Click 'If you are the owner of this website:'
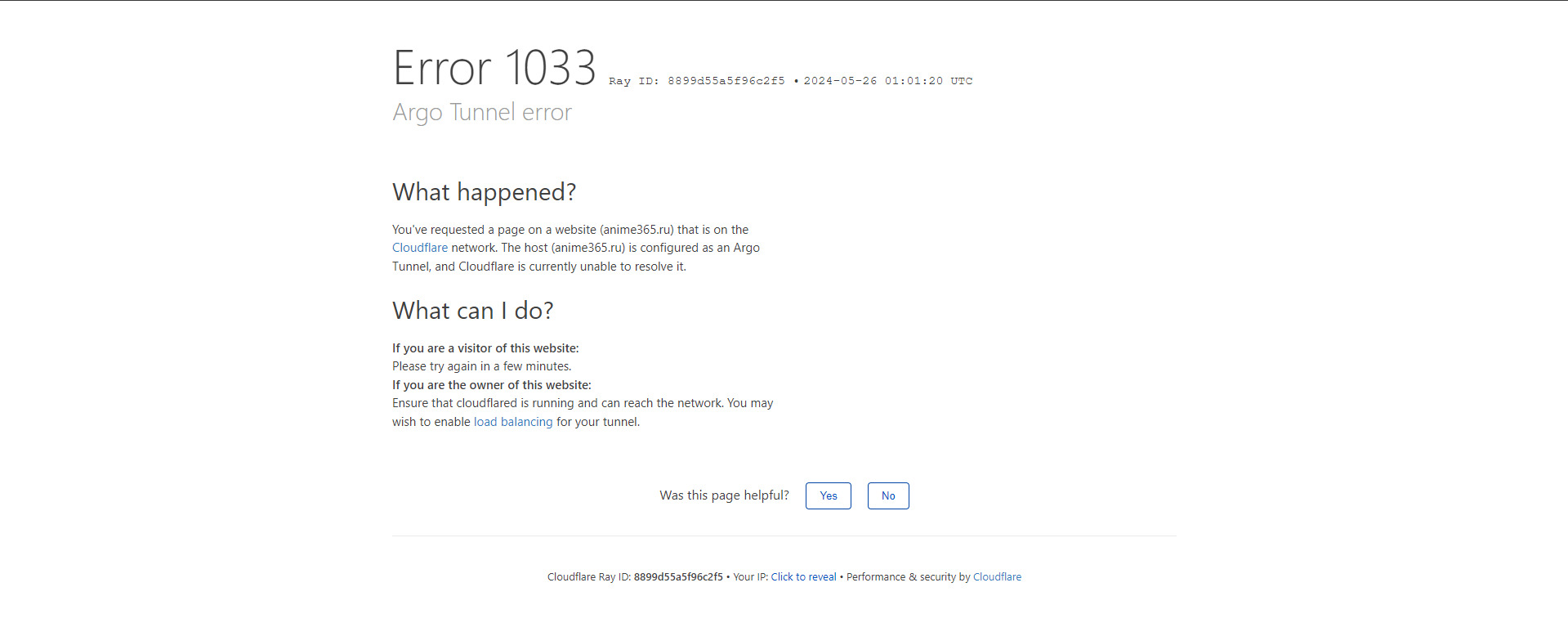This screenshot has width=1568, height=641. [x=492, y=385]
